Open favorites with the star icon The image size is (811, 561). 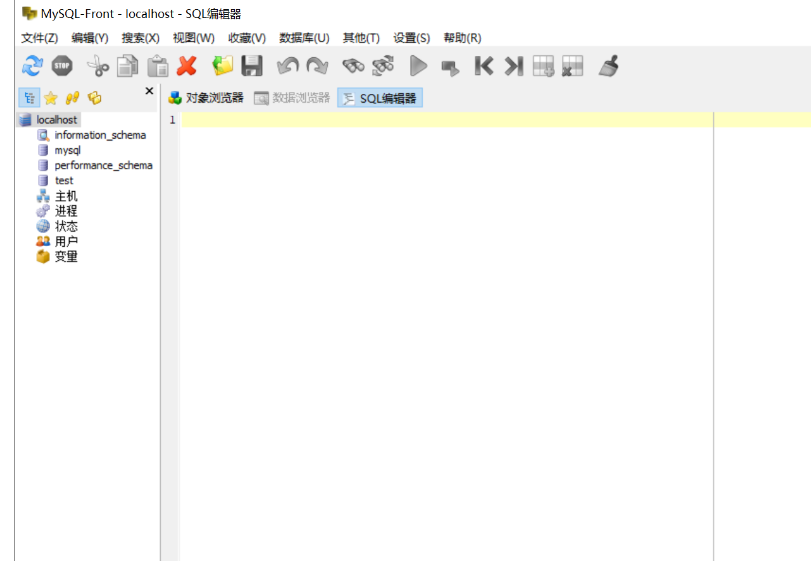[x=51, y=98]
